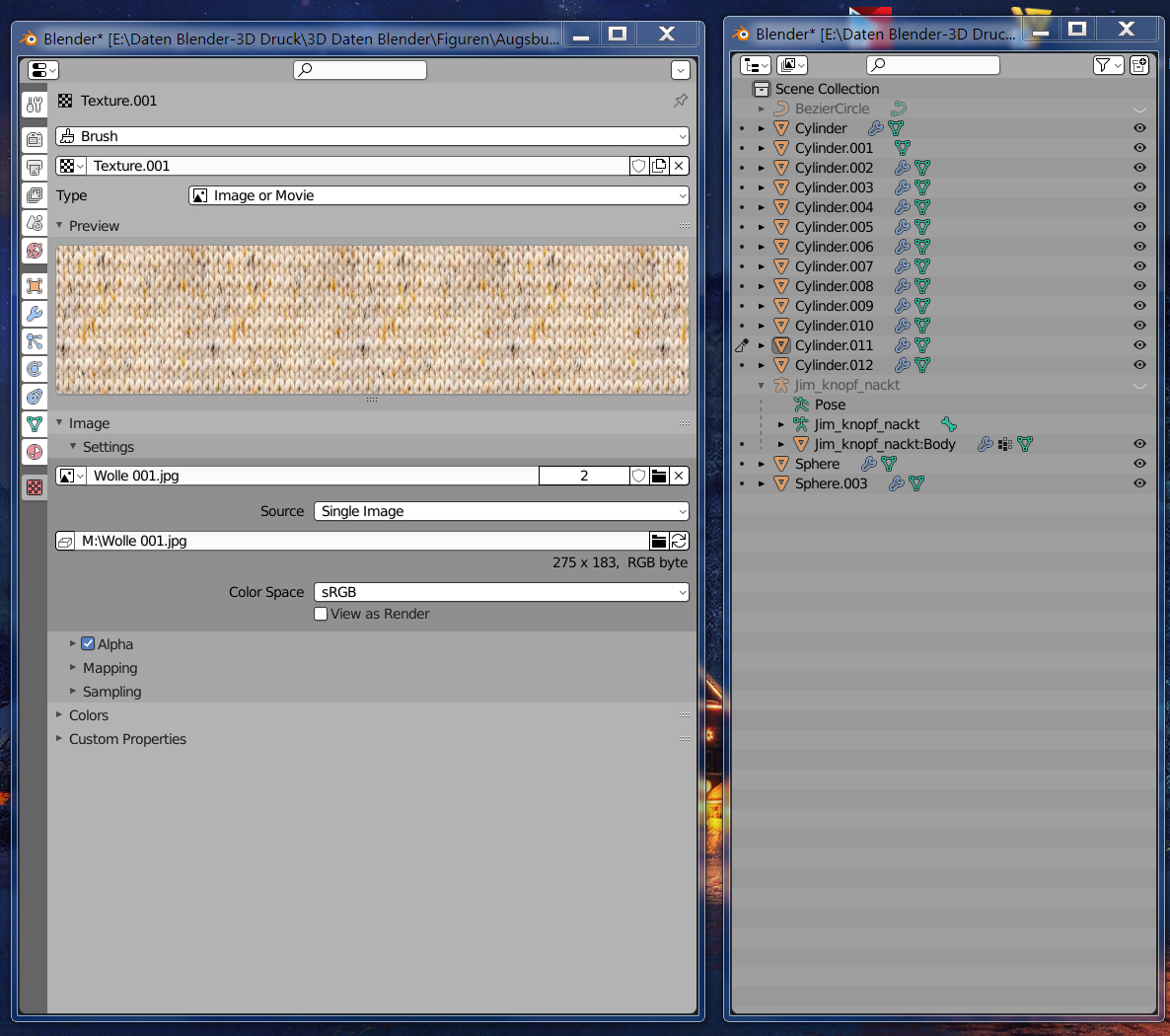Viewport: 1170px width, 1036px height.
Task: Switch to World properties tab
Action: click(35, 251)
